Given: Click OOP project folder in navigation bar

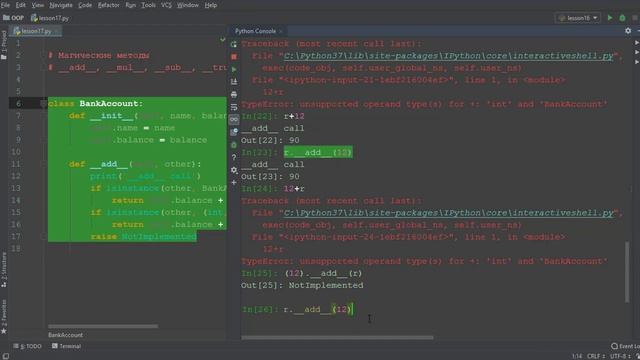Looking at the screenshot, I should [x=13, y=18].
